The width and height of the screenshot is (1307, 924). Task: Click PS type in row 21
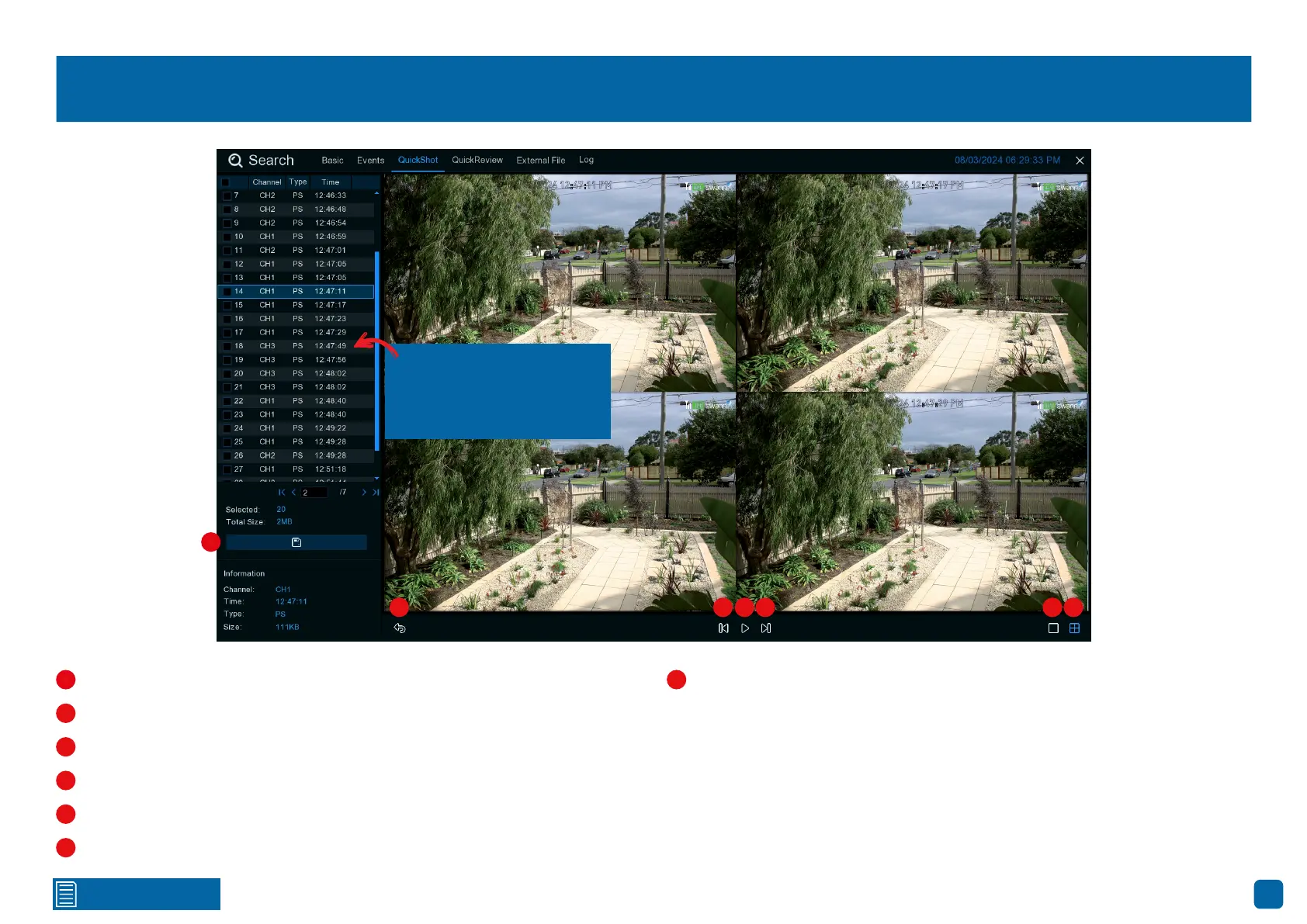[298, 387]
